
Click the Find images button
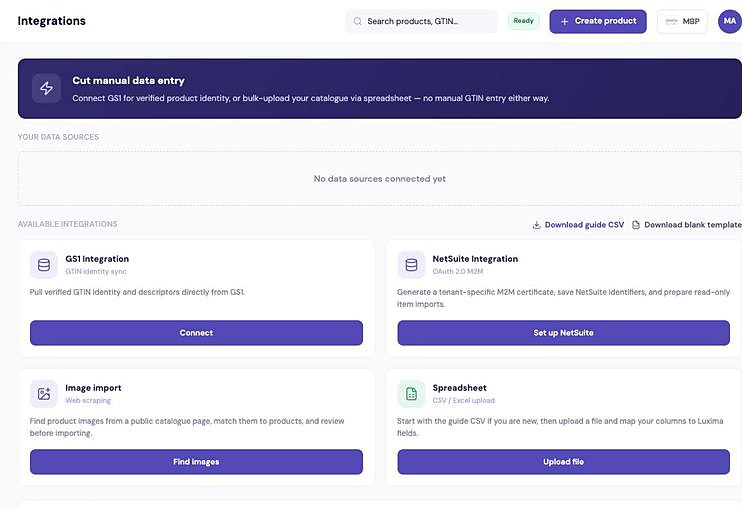(x=196, y=462)
